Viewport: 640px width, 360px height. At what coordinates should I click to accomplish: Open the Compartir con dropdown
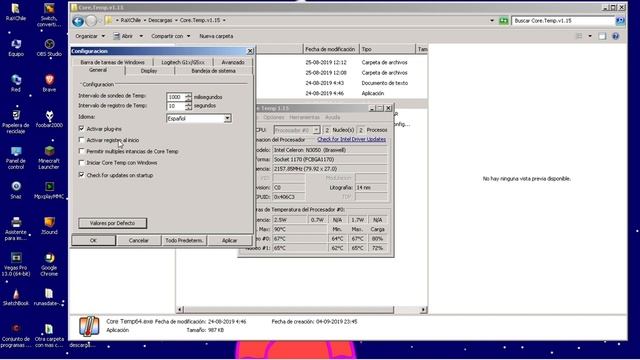[x=171, y=36]
